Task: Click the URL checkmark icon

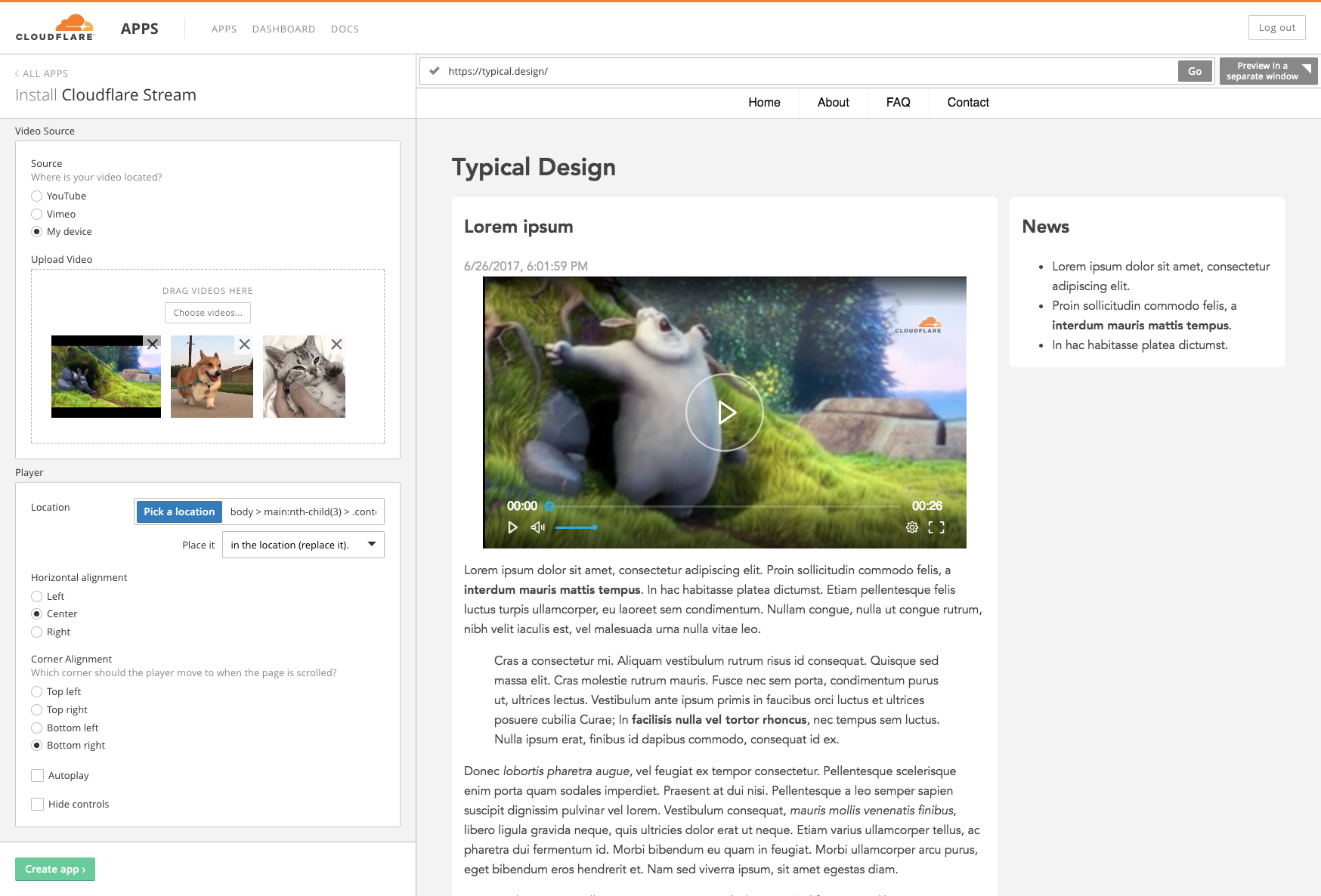Action: (435, 71)
